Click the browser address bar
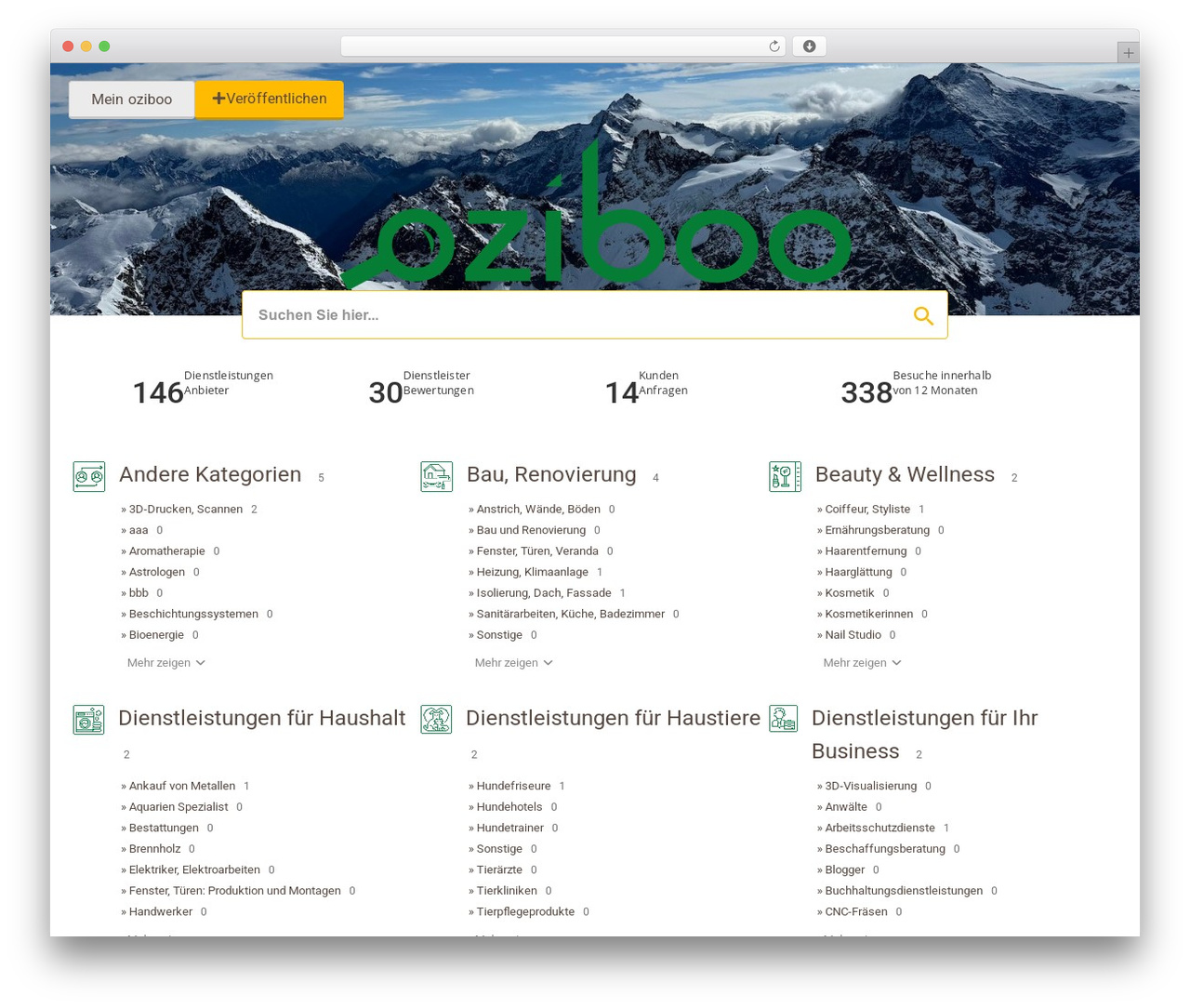 (x=563, y=46)
